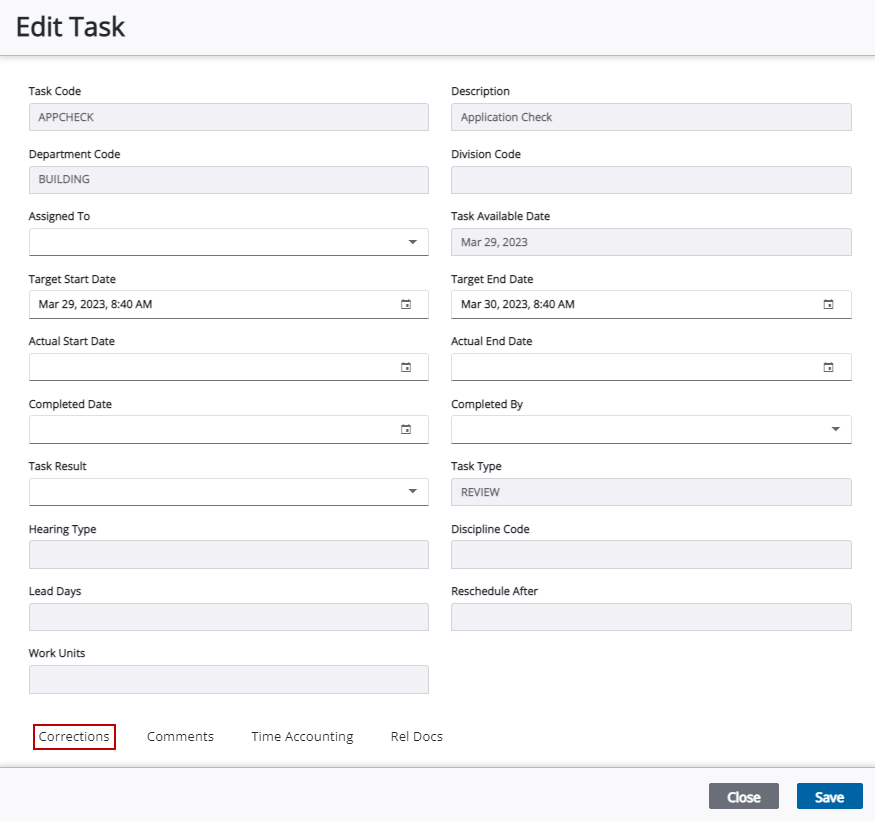The height and width of the screenshot is (821, 875).
Task: Click the Task Result label
Action: tap(57, 466)
